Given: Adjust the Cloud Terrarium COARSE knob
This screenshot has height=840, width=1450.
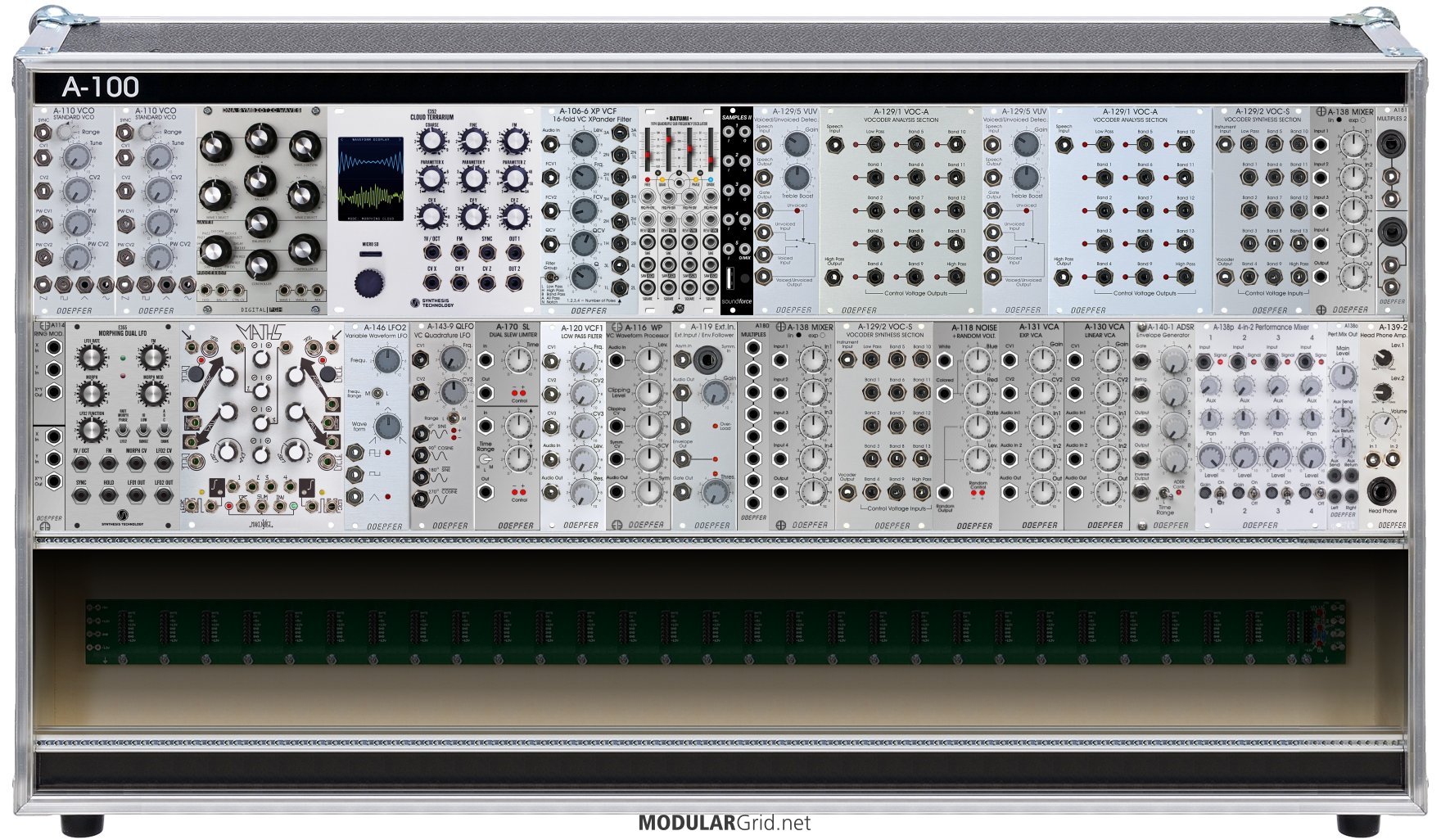Looking at the screenshot, I should (x=431, y=141).
